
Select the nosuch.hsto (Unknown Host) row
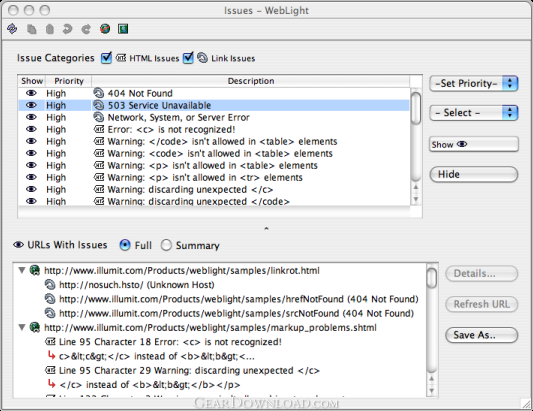[x=130, y=285]
